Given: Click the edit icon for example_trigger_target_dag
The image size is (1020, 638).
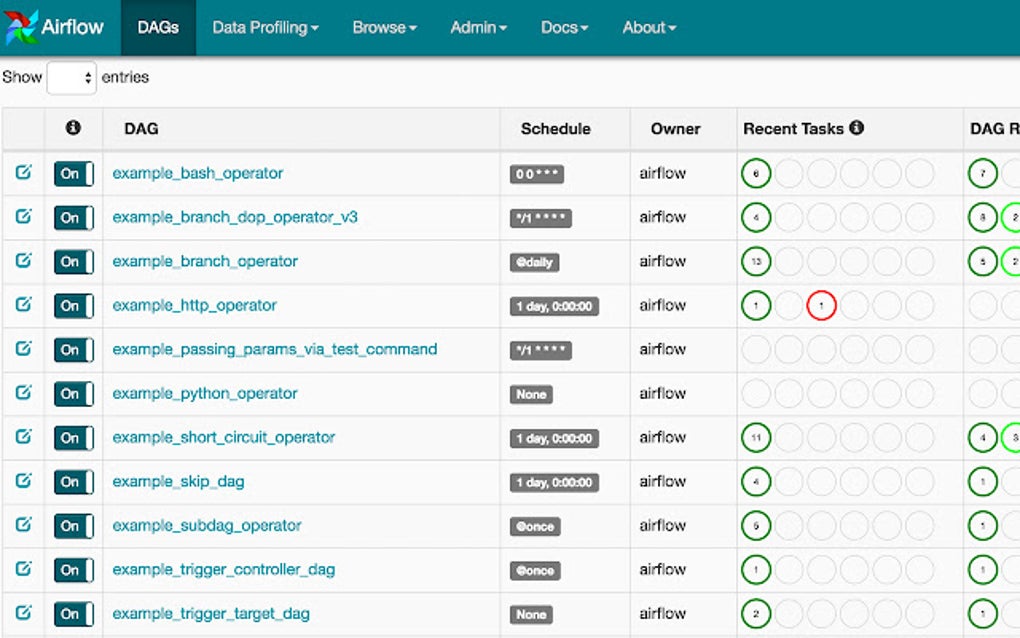Looking at the screenshot, I should point(22,613).
